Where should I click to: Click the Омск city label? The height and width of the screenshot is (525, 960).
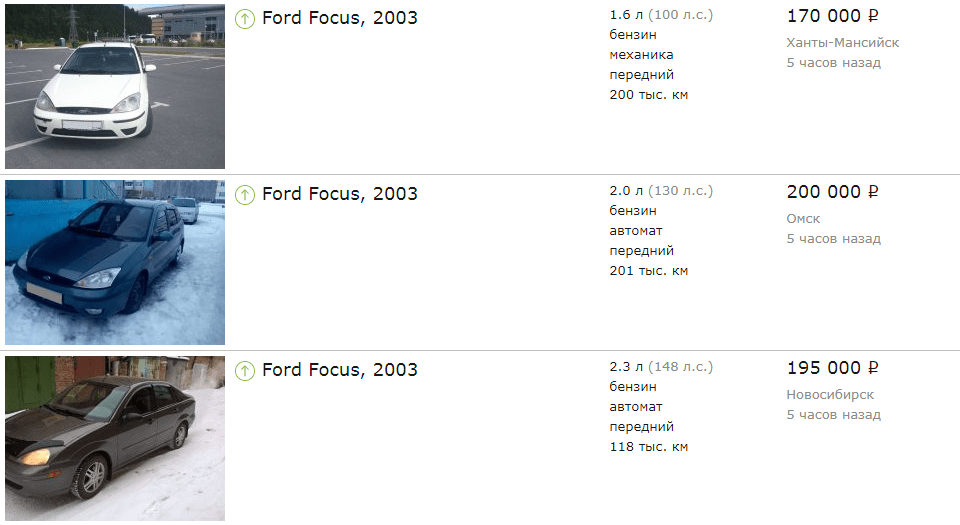tap(803, 219)
